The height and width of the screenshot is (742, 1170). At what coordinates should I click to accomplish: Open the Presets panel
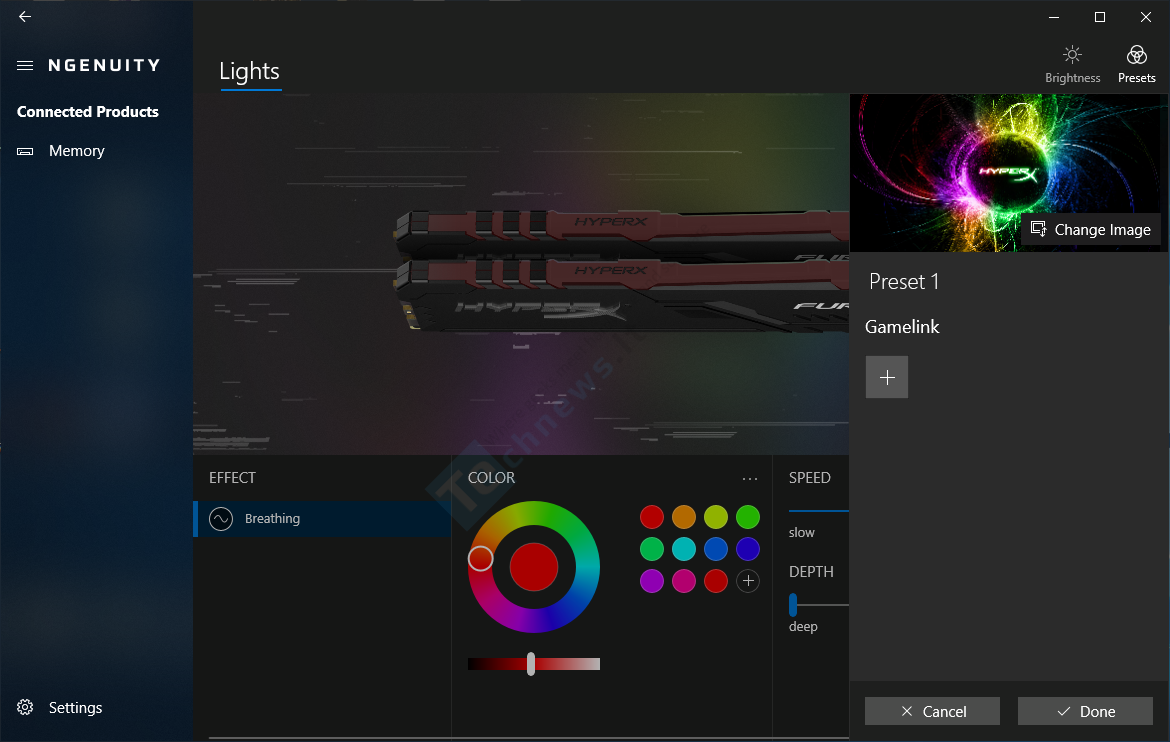1136,64
